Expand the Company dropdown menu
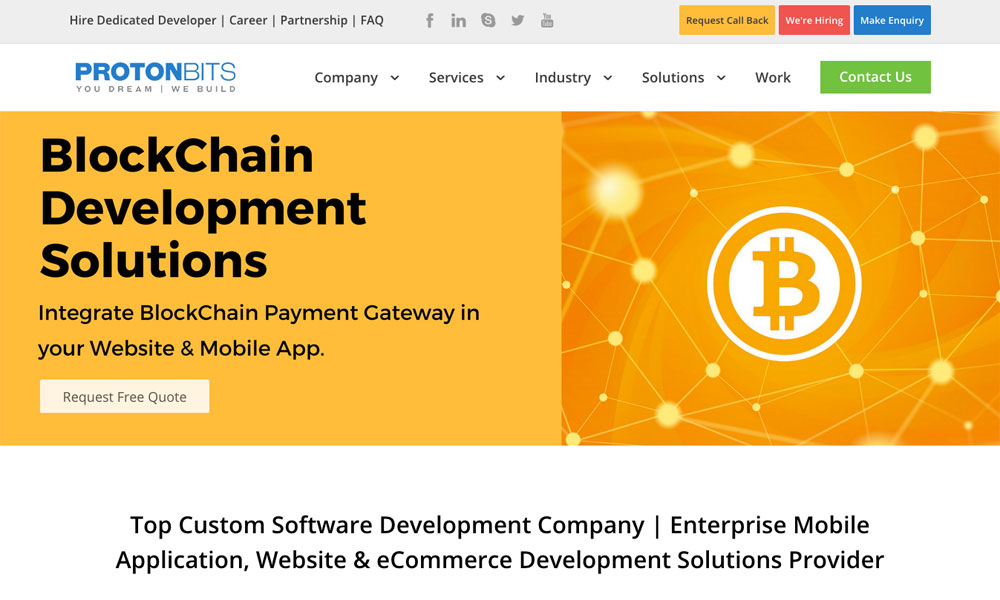The image size is (1000, 600). click(x=356, y=78)
